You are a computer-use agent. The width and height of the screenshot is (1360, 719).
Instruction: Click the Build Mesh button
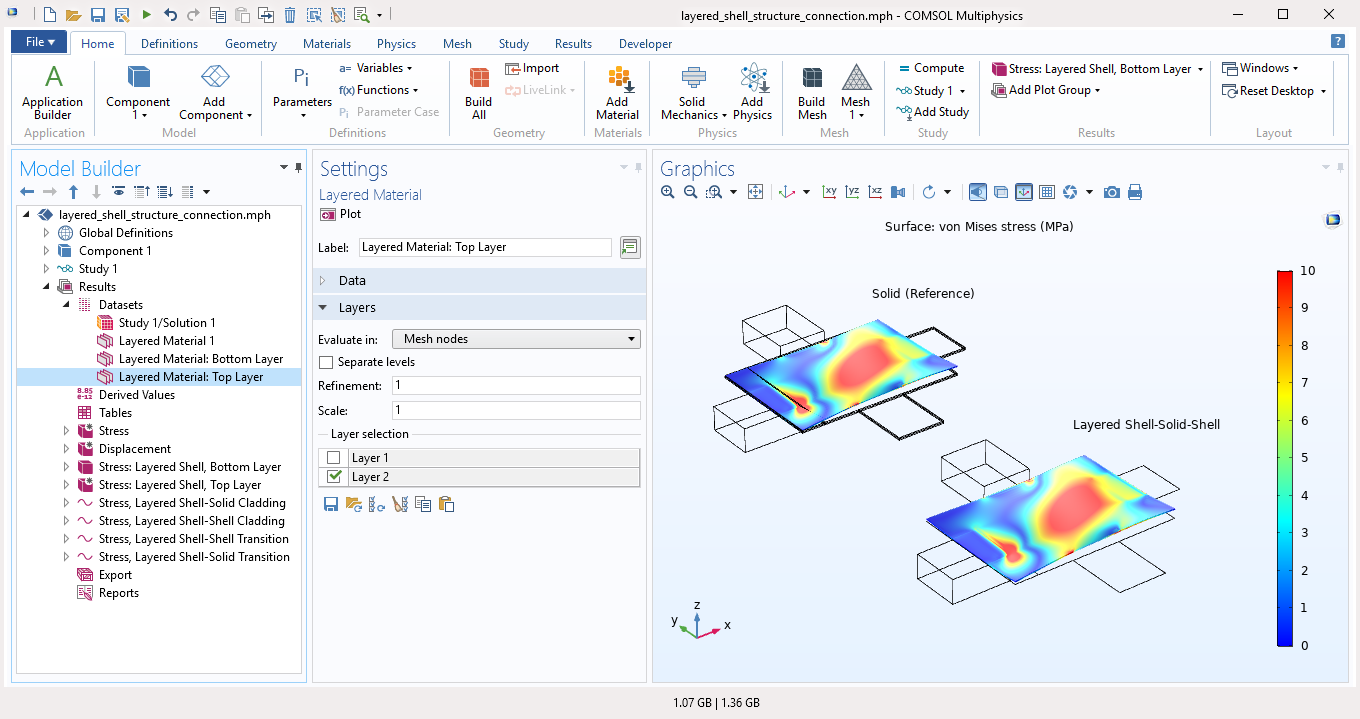click(812, 91)
